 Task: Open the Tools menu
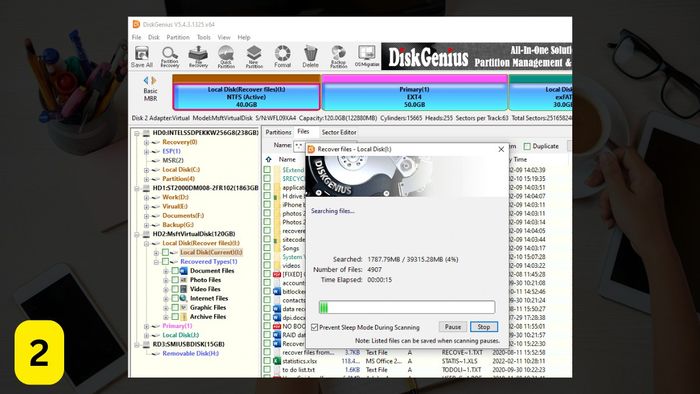click(204, 37)
